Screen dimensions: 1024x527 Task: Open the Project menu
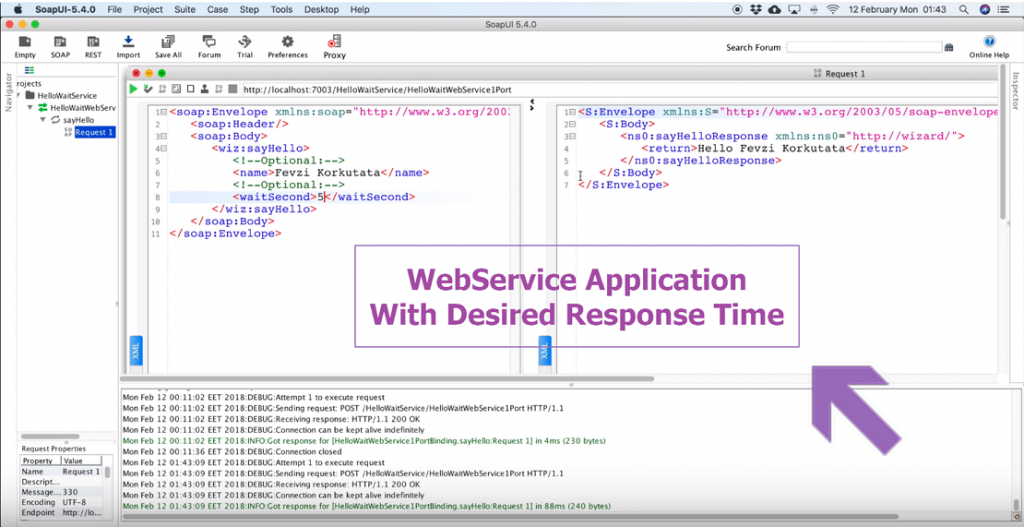pyautogui.click(x=148, y=10)
